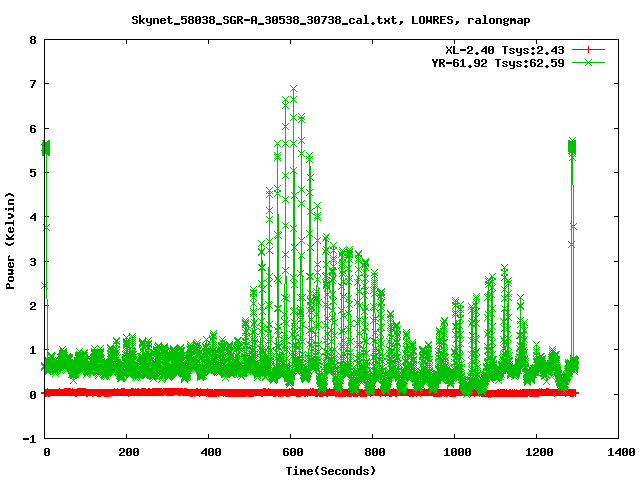640x480 pixels.
Task: Click the x-axis tick label 1200
Action: point(539,452)
